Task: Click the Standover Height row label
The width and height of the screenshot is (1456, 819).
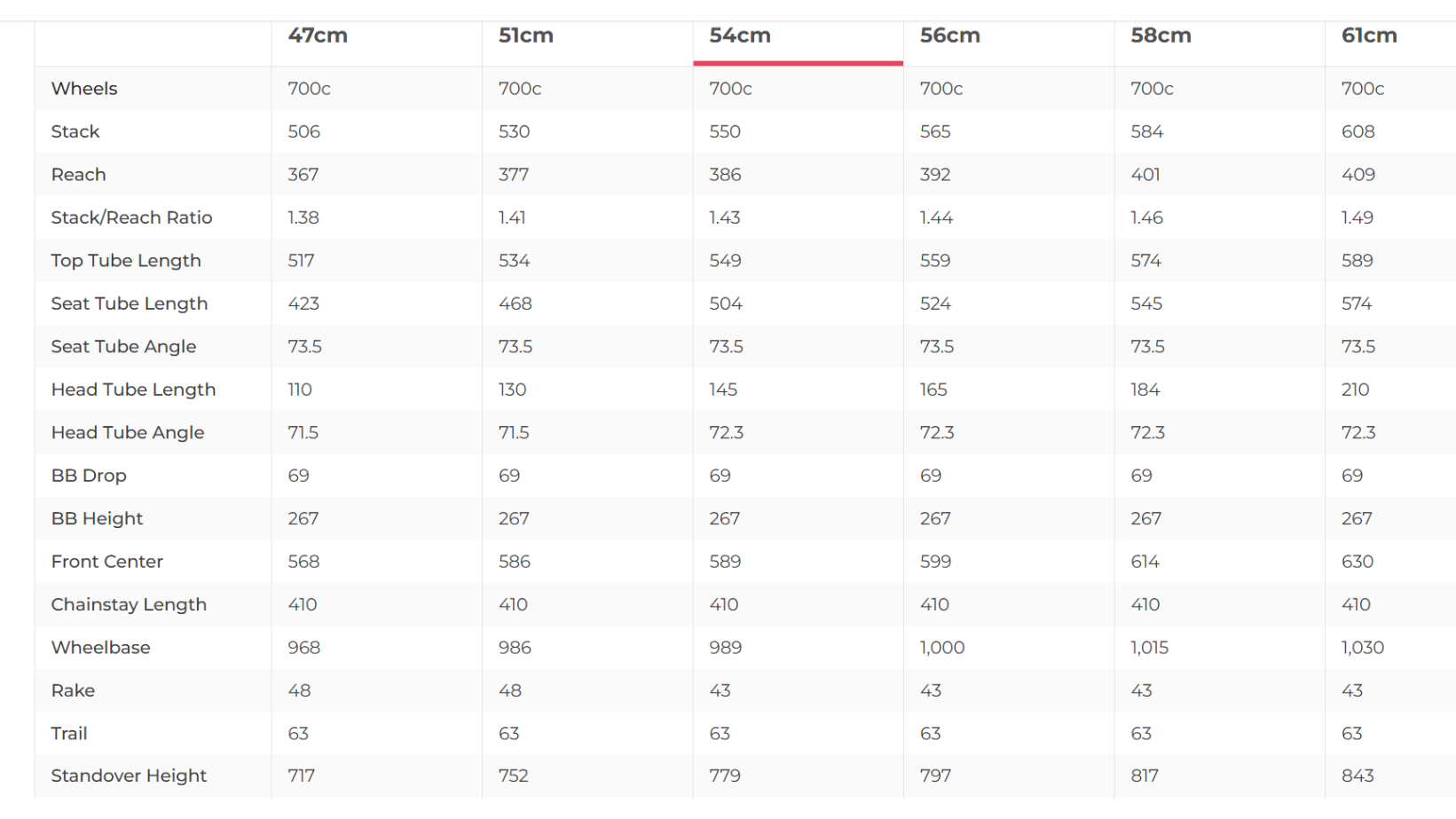Action: pyautogui.click(x=129, y=776)
